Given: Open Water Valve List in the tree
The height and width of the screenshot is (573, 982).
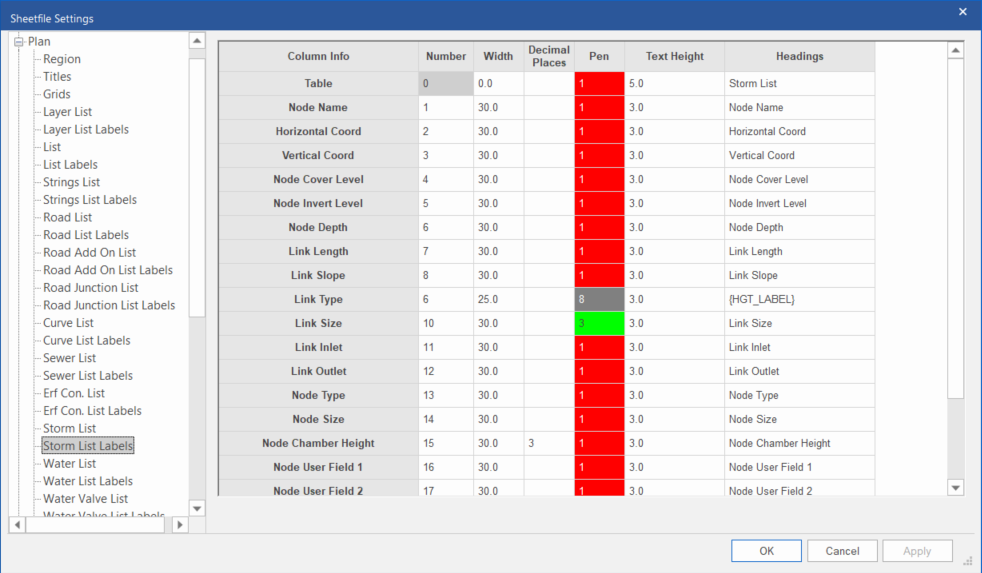Looking at the screenshot, I should click(85, 498).
